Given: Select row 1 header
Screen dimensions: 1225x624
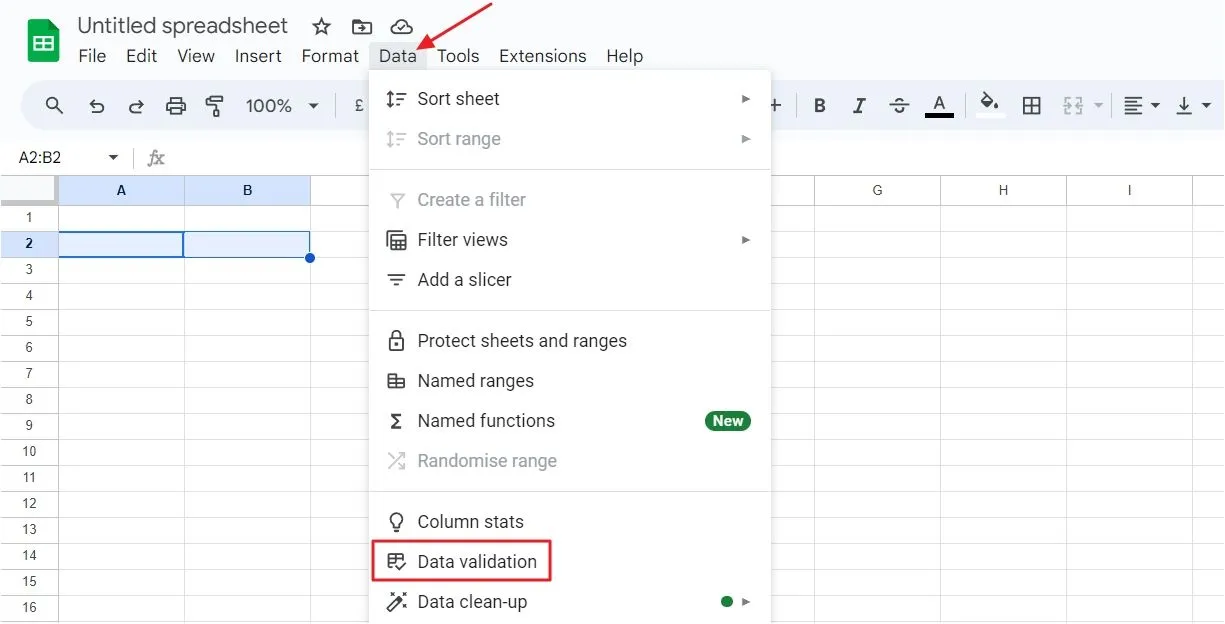Looking at the screenshot, I should [29, 218].
